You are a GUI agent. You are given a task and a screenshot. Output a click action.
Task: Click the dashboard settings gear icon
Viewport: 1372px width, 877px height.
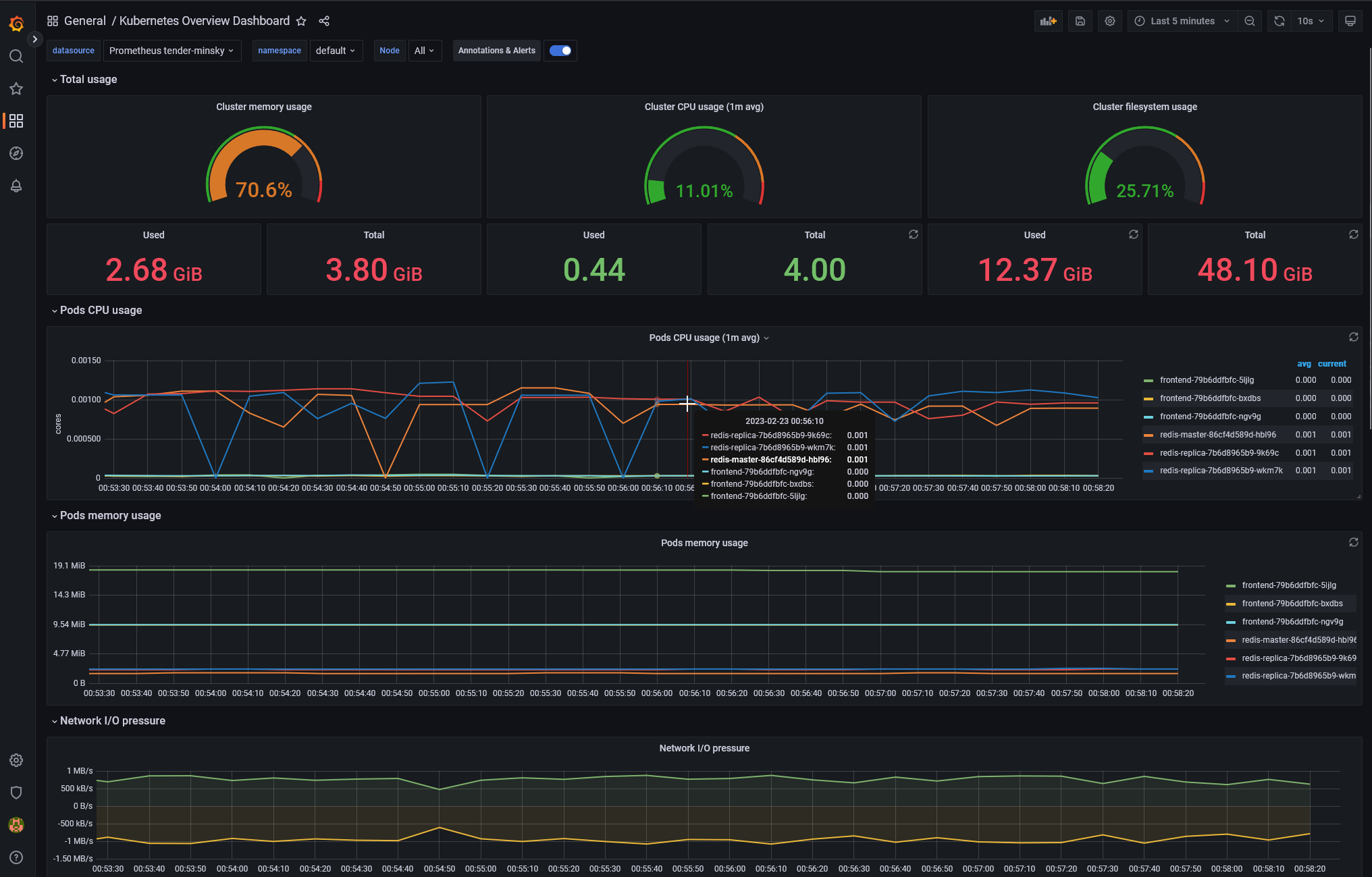[x=1110, y=21]
